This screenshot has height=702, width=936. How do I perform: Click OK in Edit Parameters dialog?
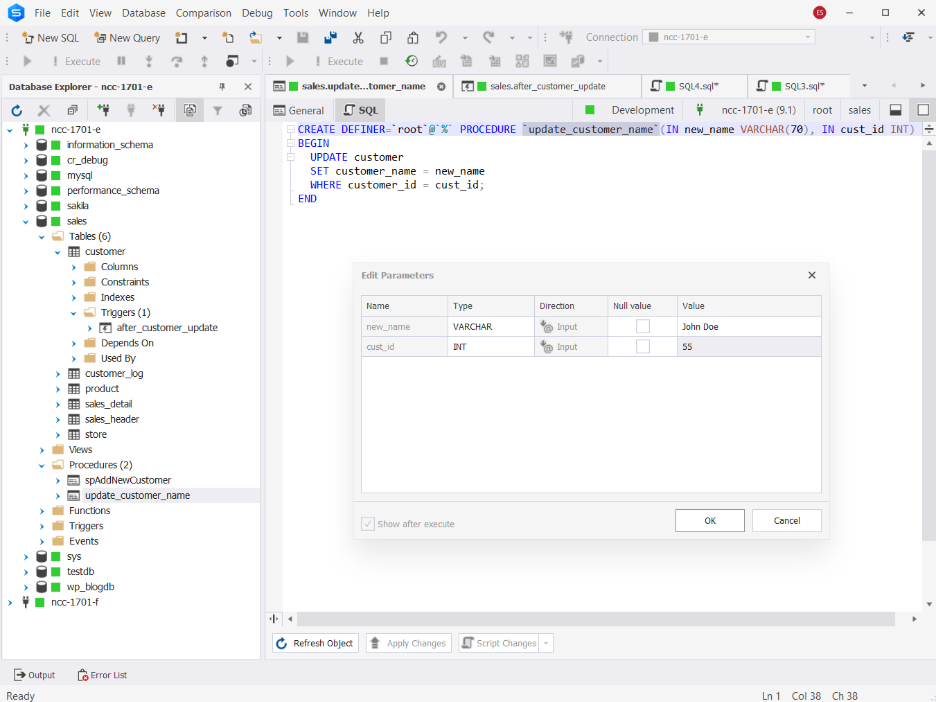[710, 521]
